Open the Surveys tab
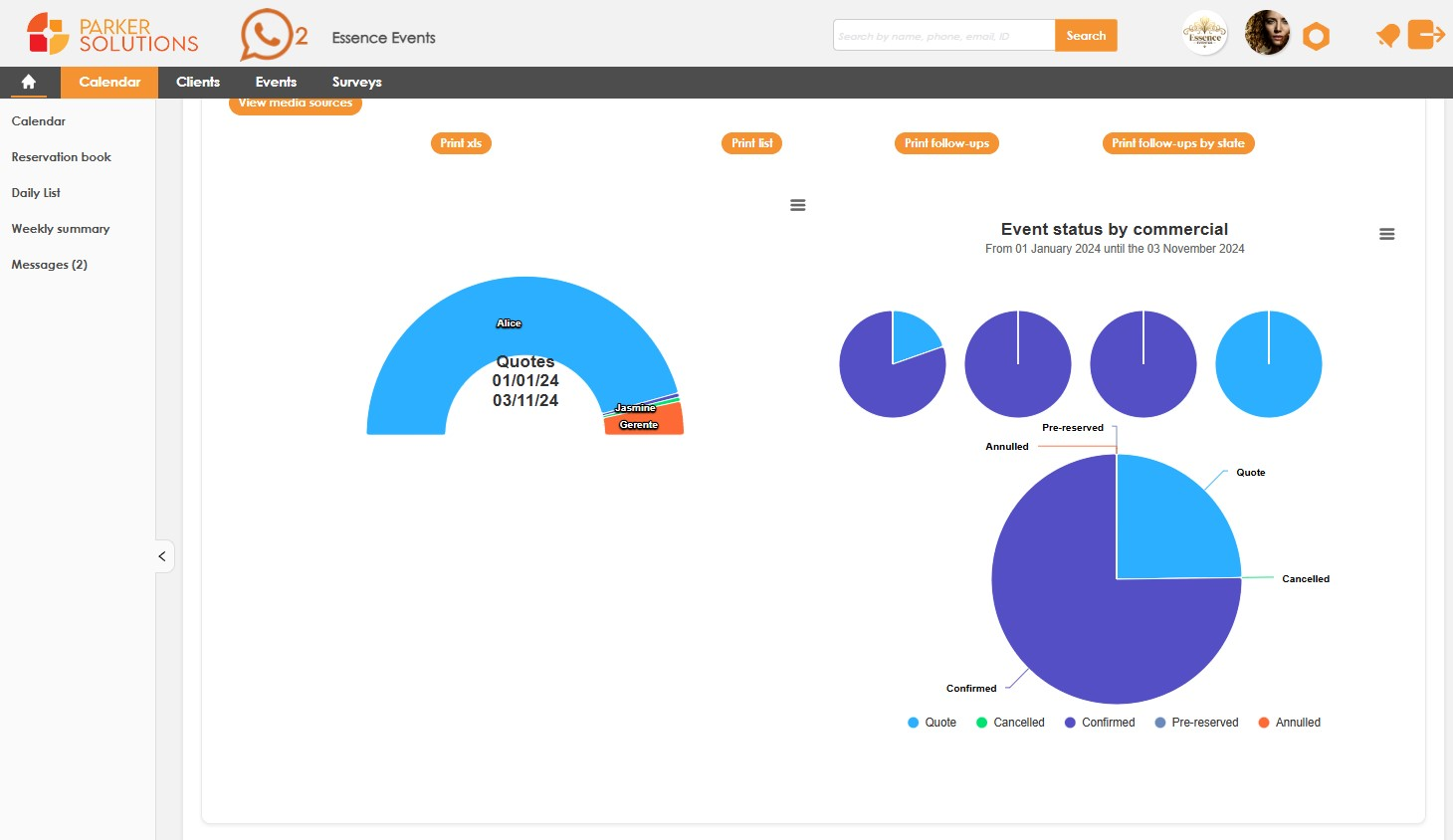This screenshot has height=840, width=1453. (355, 82)
